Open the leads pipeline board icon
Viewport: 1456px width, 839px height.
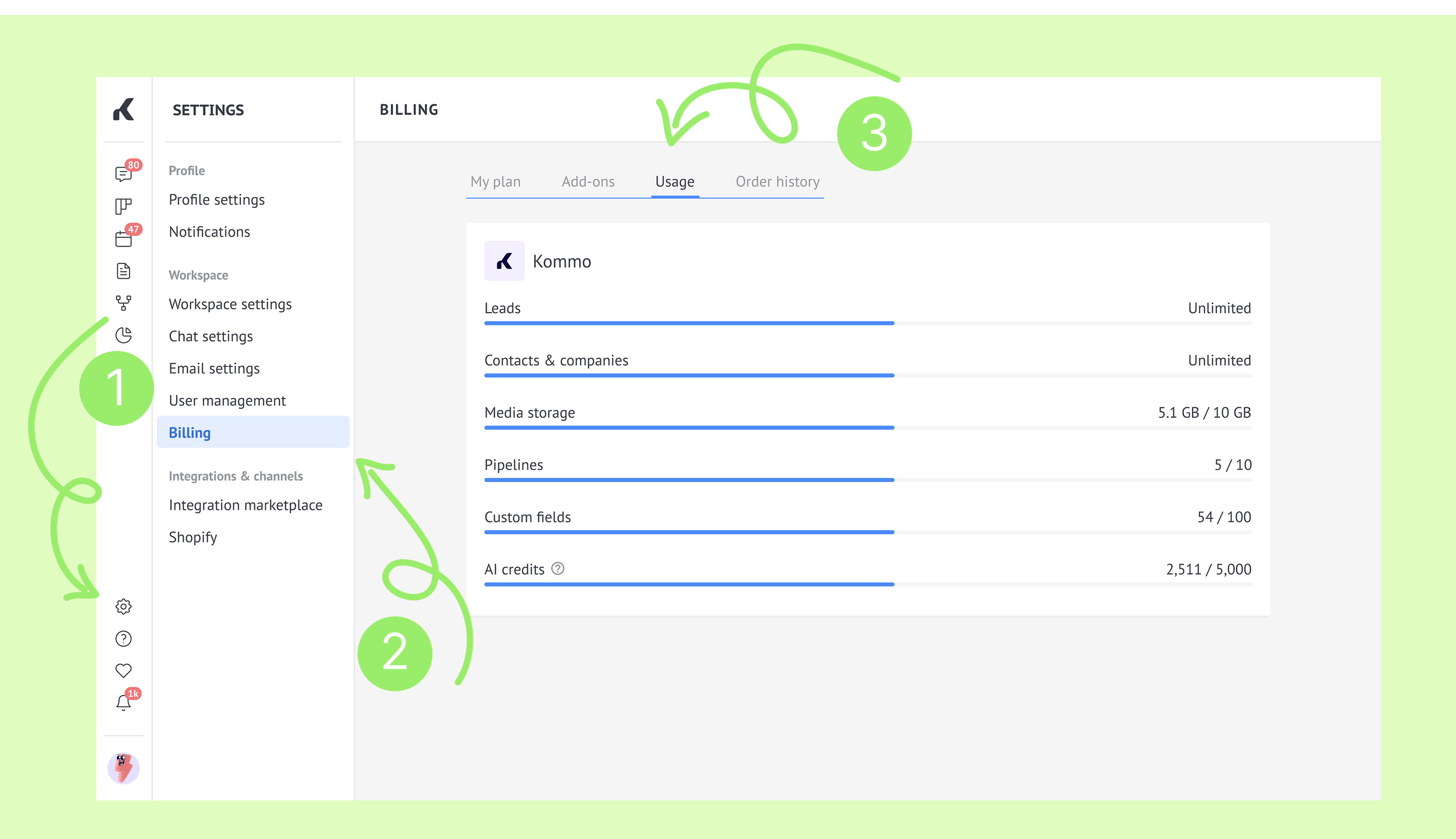(123, 207)
